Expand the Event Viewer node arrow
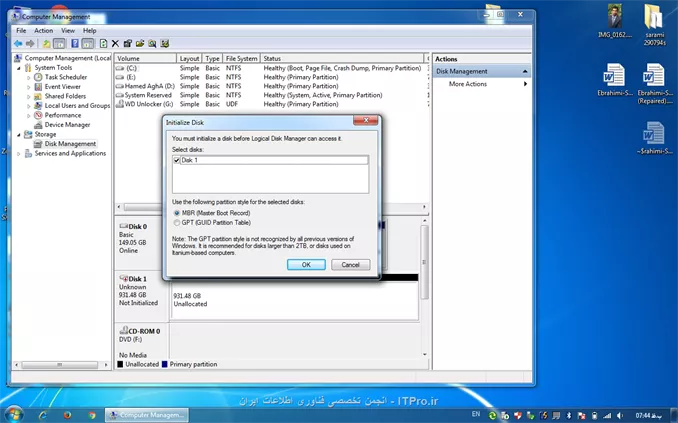Viewport: 678px width, 423px height. [x=29, y=87]
